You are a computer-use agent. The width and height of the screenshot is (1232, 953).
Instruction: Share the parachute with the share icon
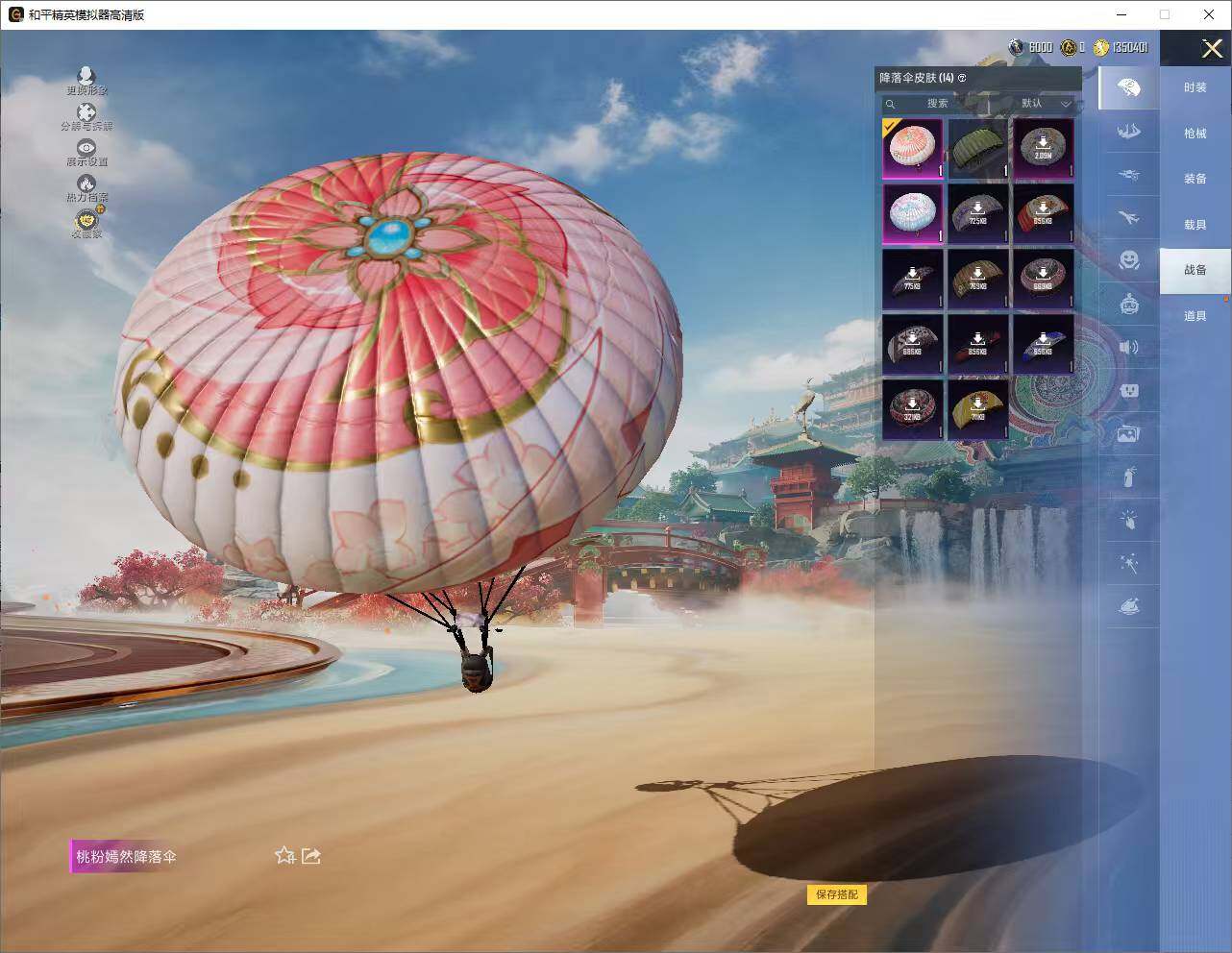pos(310,855)
